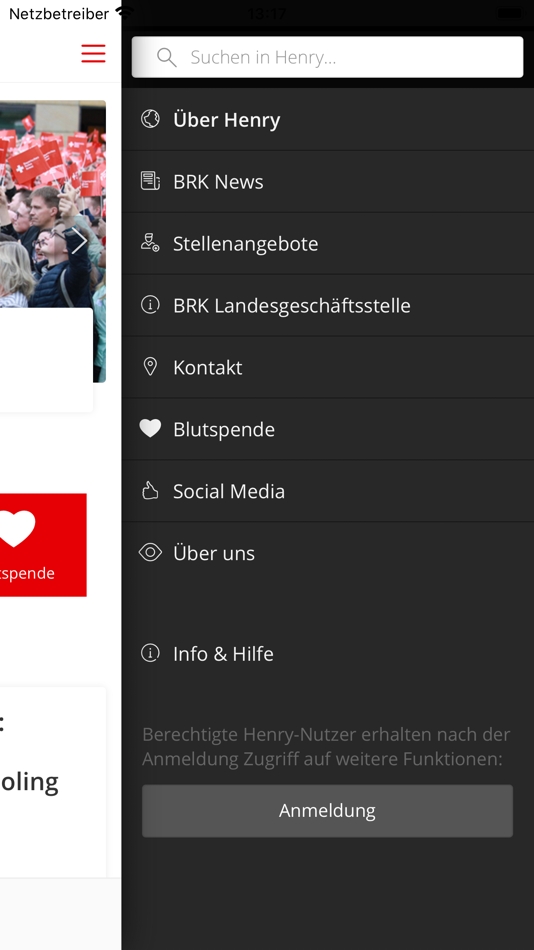Screen dimensions: 534x950
Task: Select Blutspende in the side menu
Action: coord(328,429)
